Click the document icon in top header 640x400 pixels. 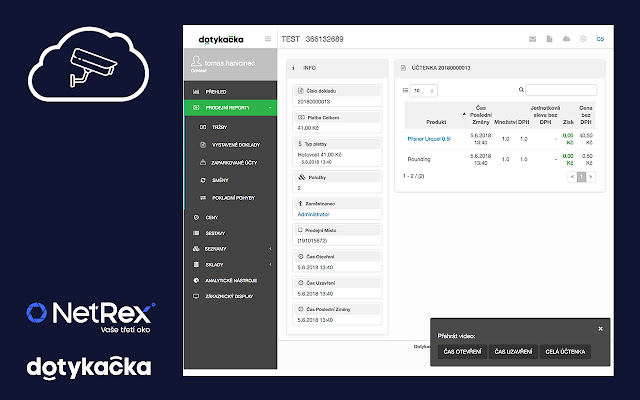click(549, 39)
